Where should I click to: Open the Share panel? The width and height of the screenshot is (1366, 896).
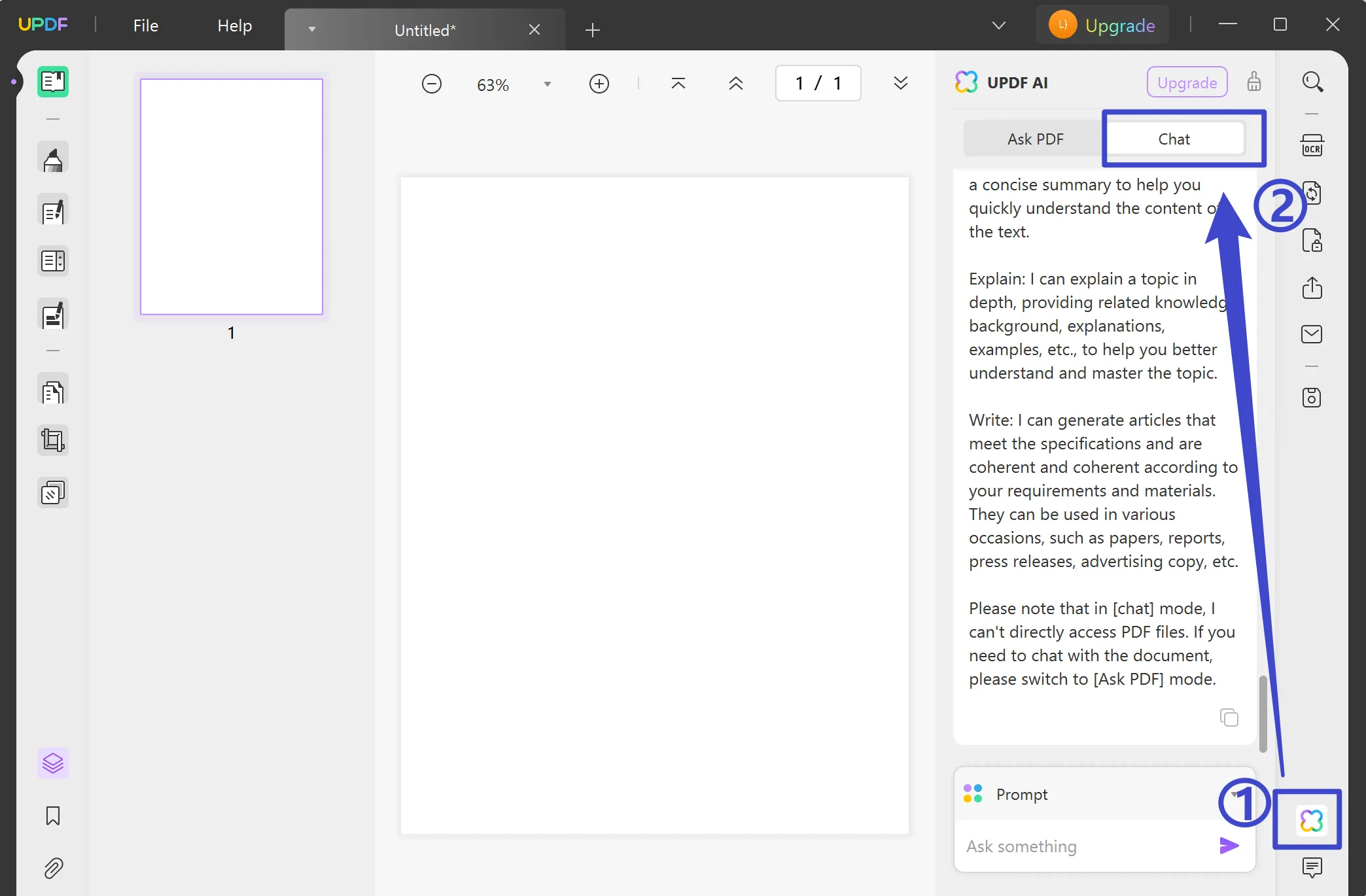1312,288
